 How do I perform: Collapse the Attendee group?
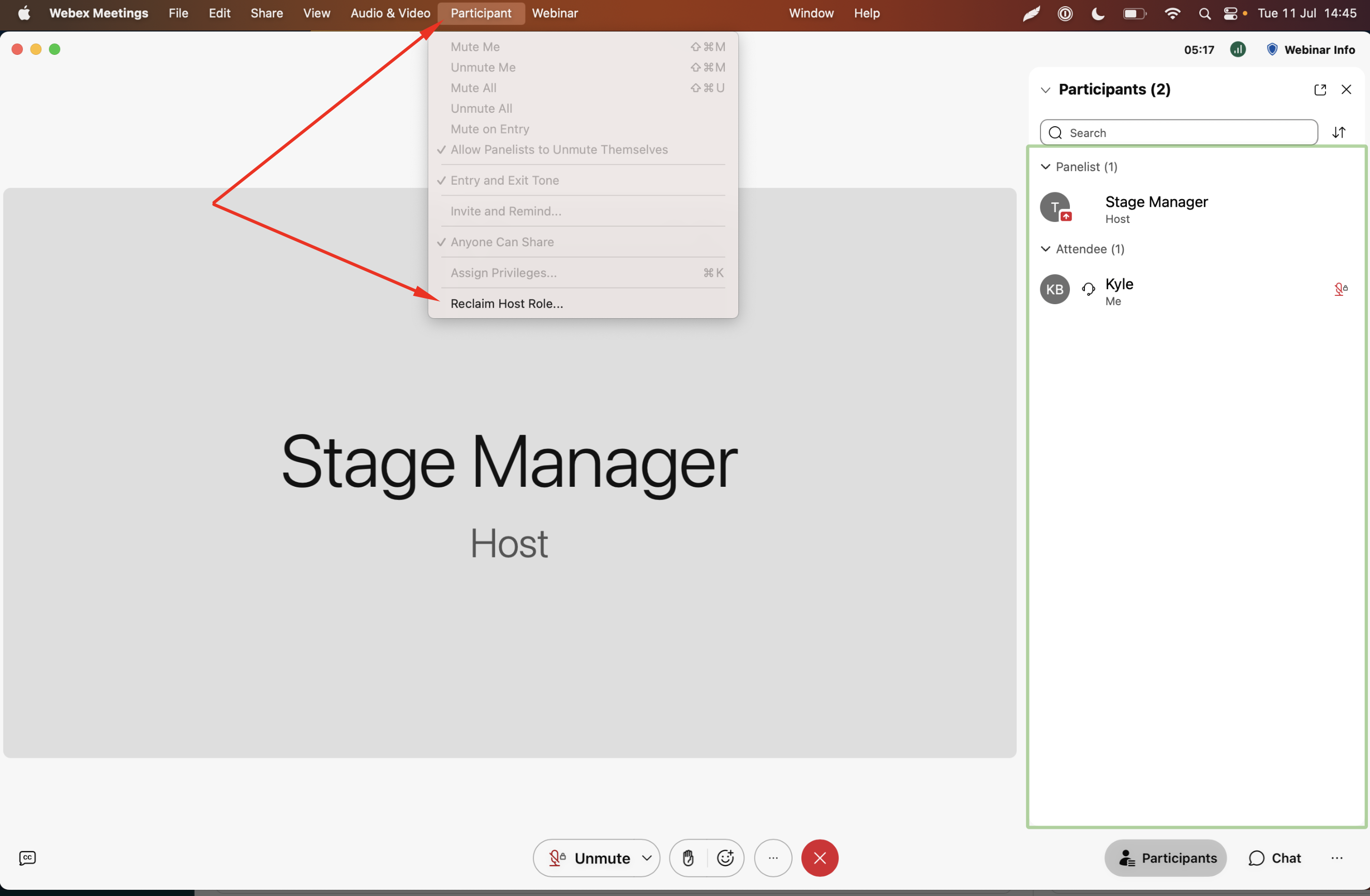click(1046, 249)
